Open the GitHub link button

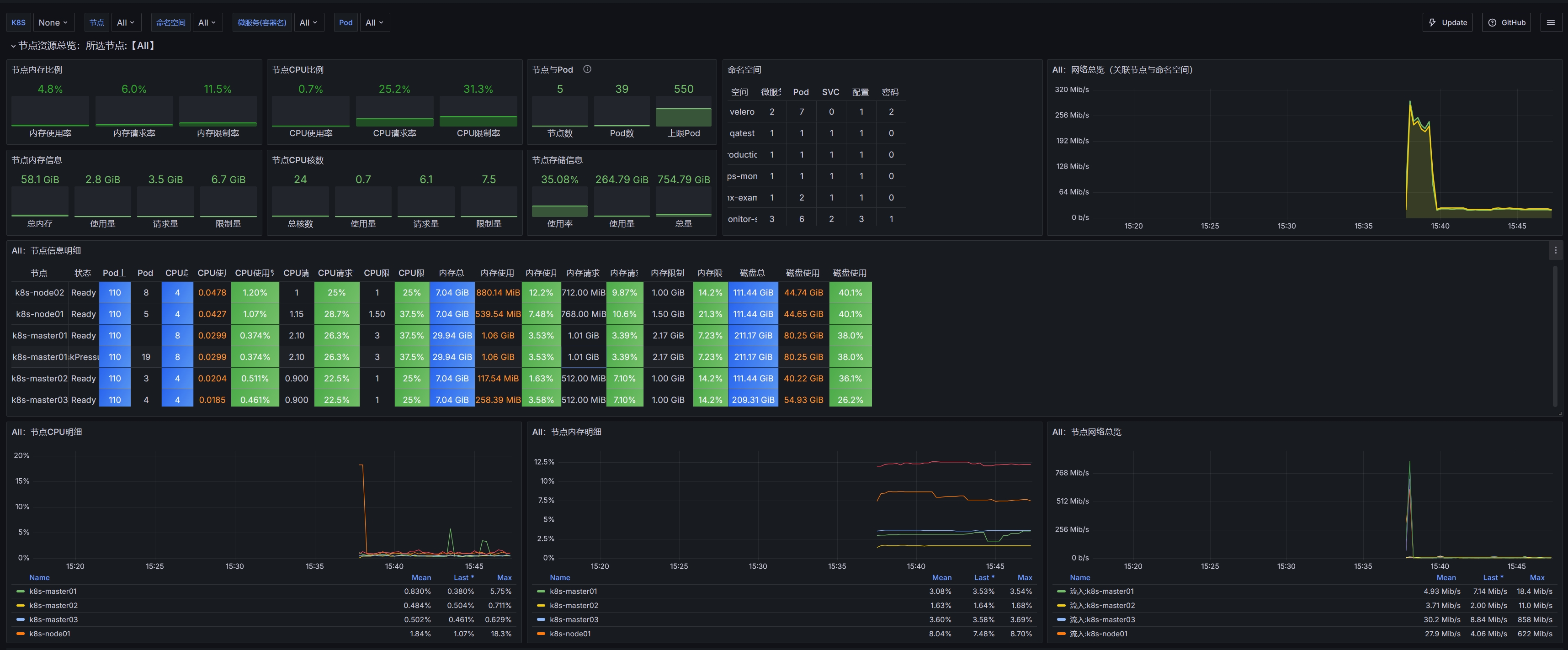pos(1506,22)
